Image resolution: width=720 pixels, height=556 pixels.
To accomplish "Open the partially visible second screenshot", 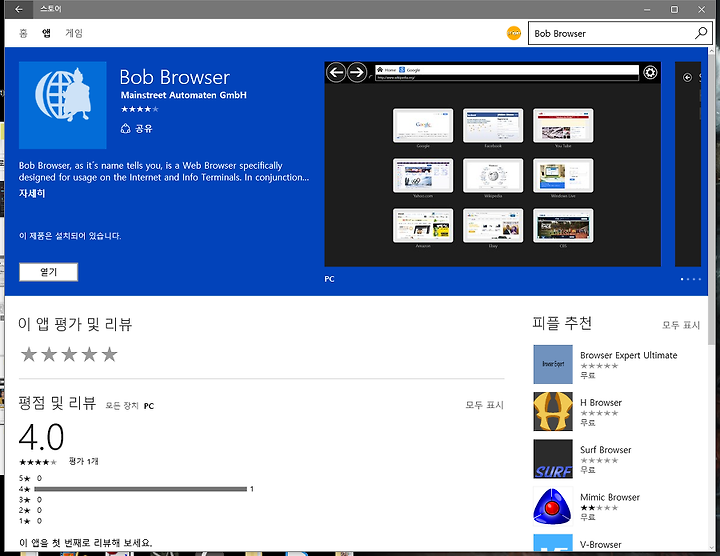I will (x=688, y=164).
